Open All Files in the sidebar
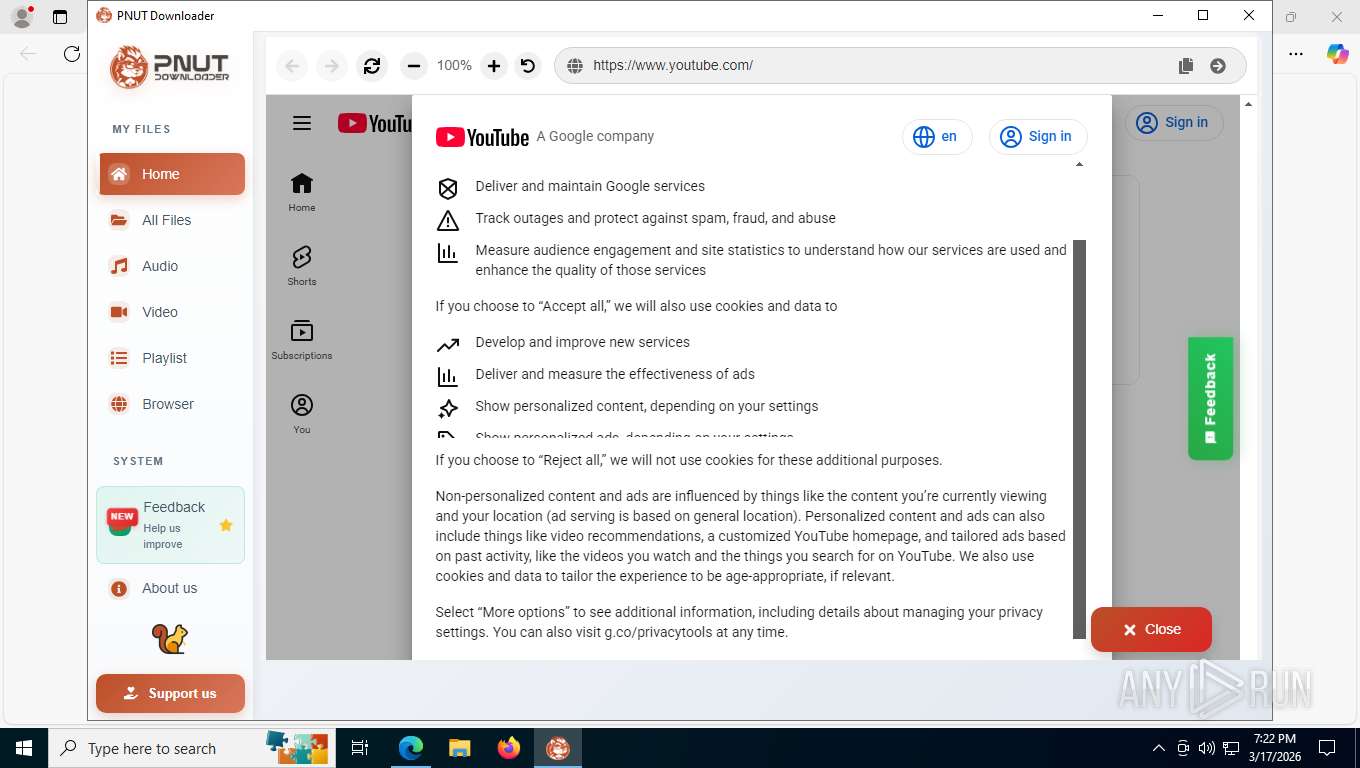 172,220
